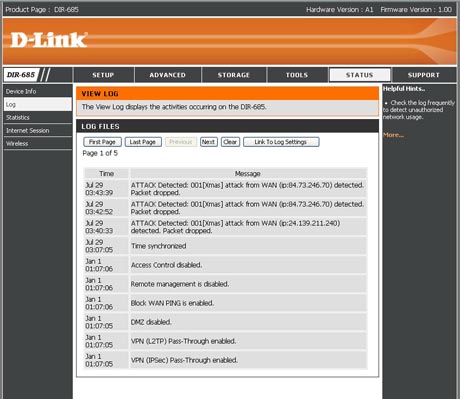The height and width of the screenshot is (399, 460).
Task: View Internet Session in sidebar
Action: (x=38, y=130)
